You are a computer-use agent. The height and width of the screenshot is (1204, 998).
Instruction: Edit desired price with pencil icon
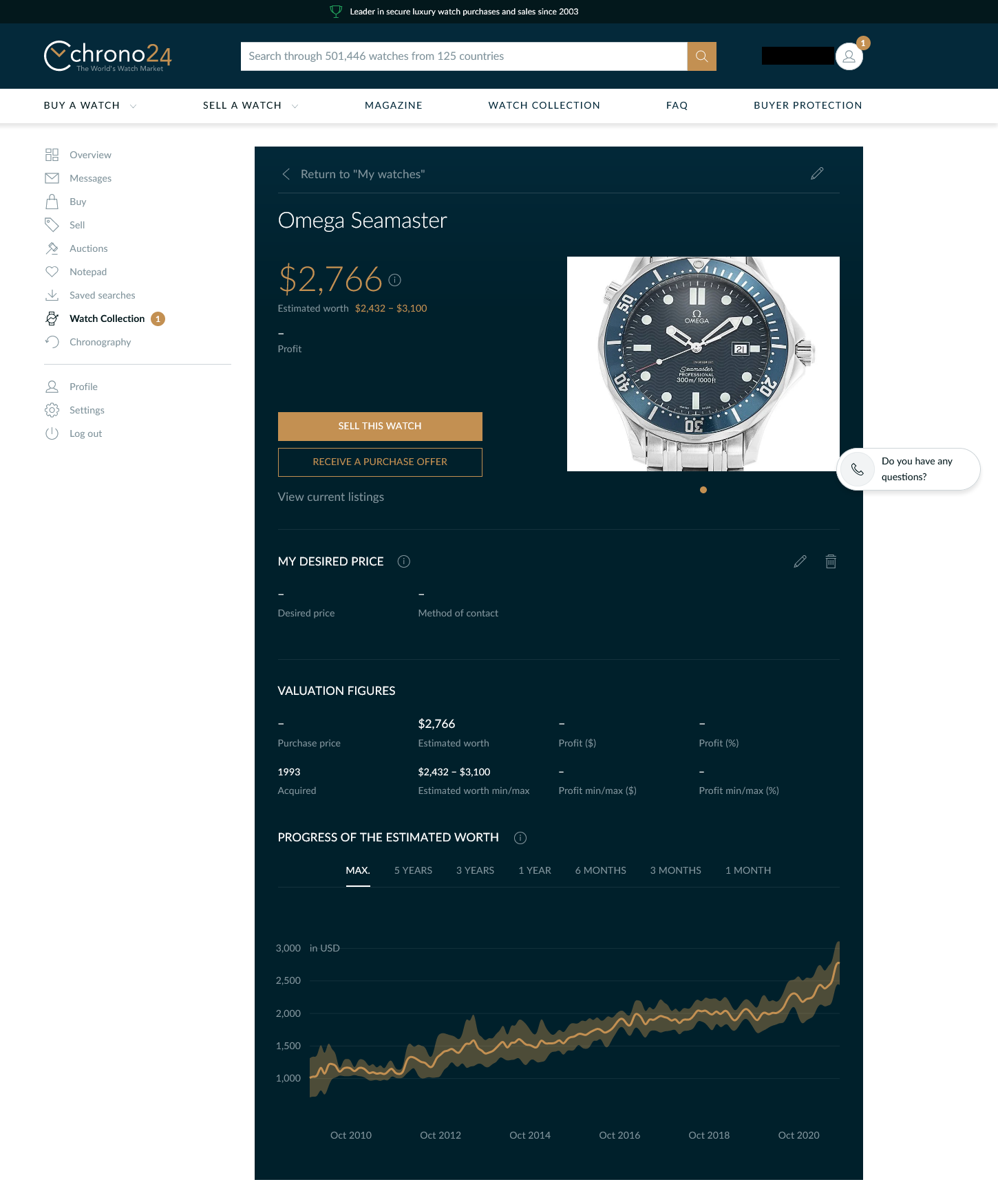(x=800, y=561)
